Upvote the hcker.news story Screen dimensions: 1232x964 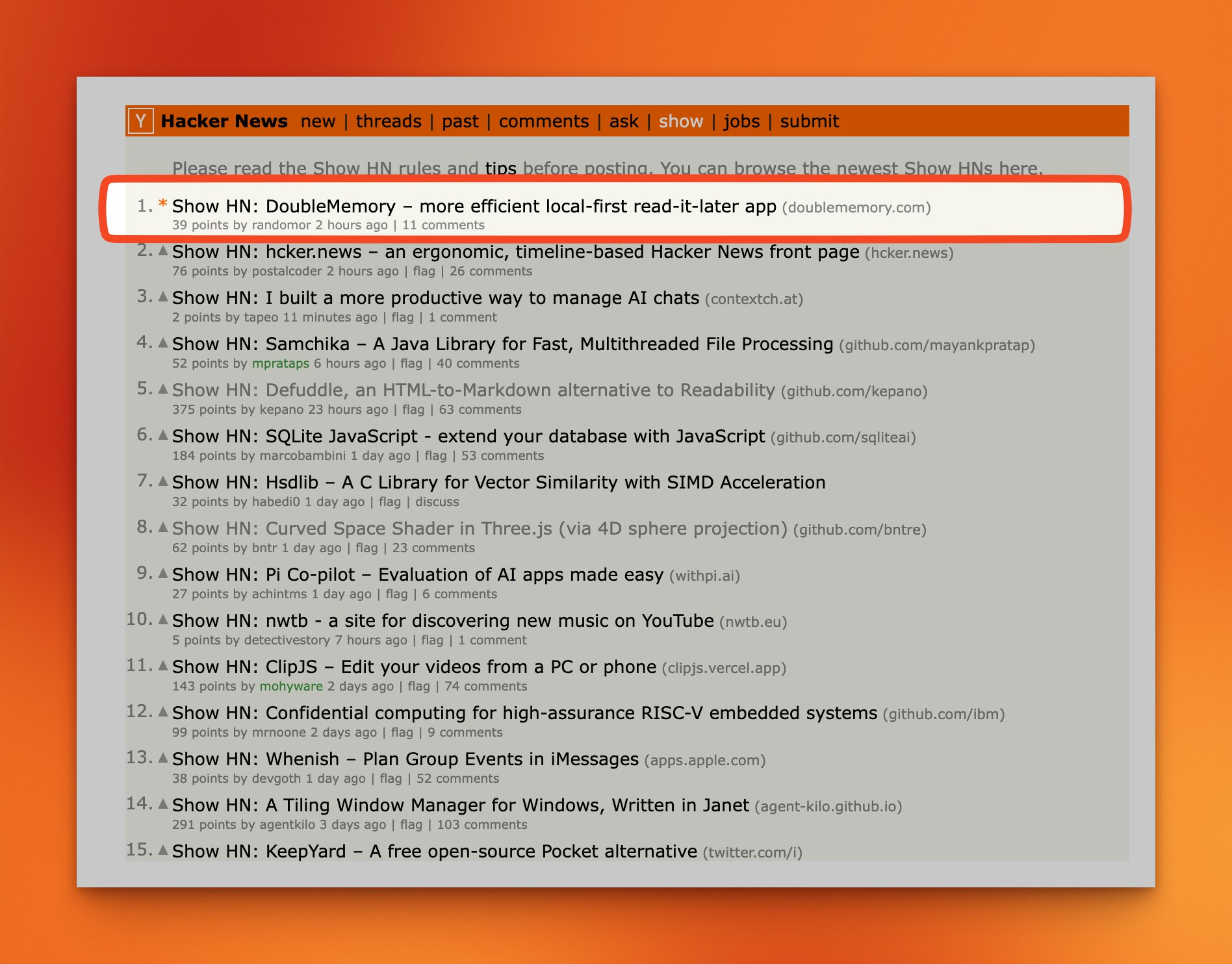coord(163,251)
